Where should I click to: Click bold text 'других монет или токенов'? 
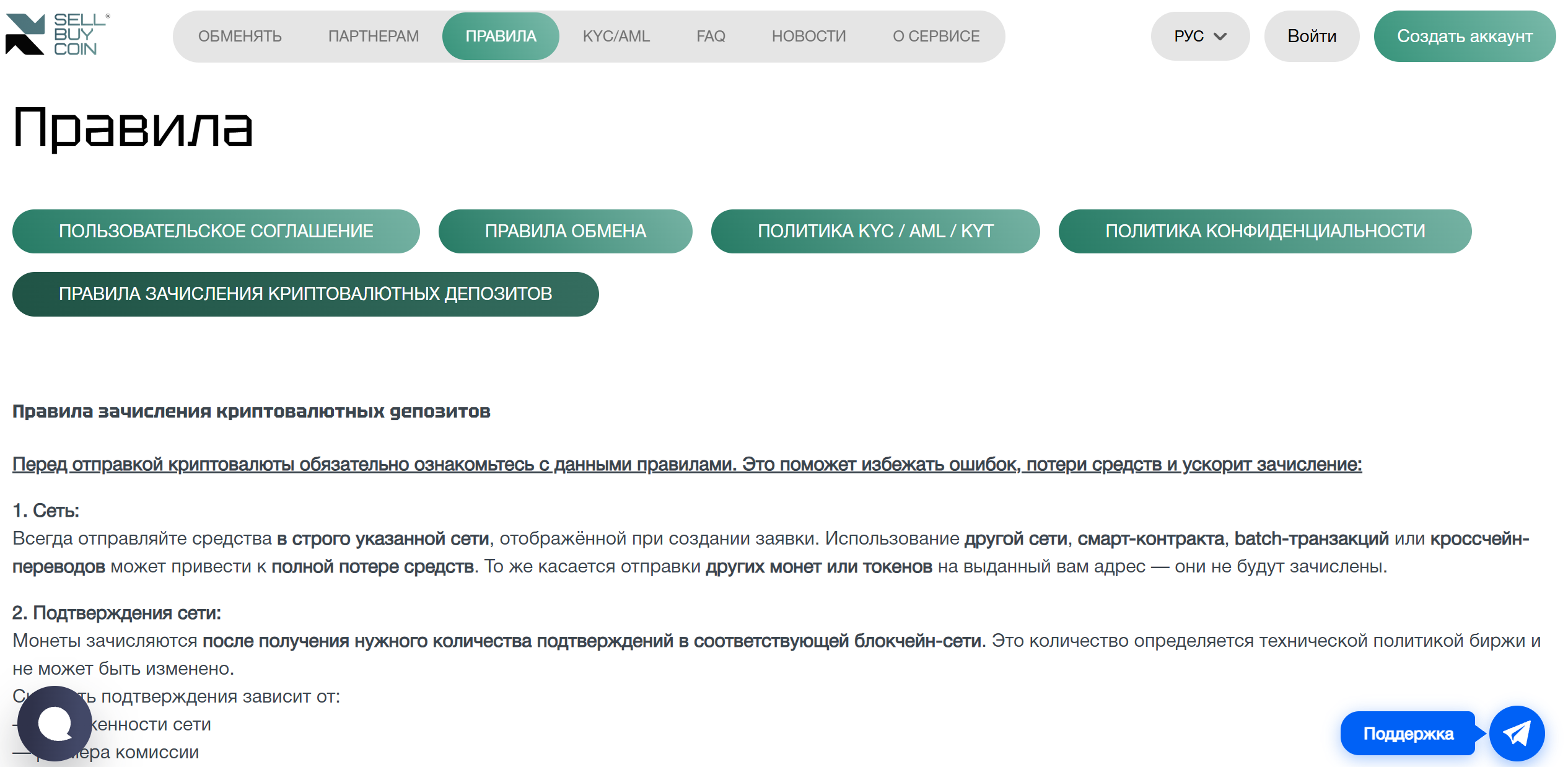pos(819,566)
